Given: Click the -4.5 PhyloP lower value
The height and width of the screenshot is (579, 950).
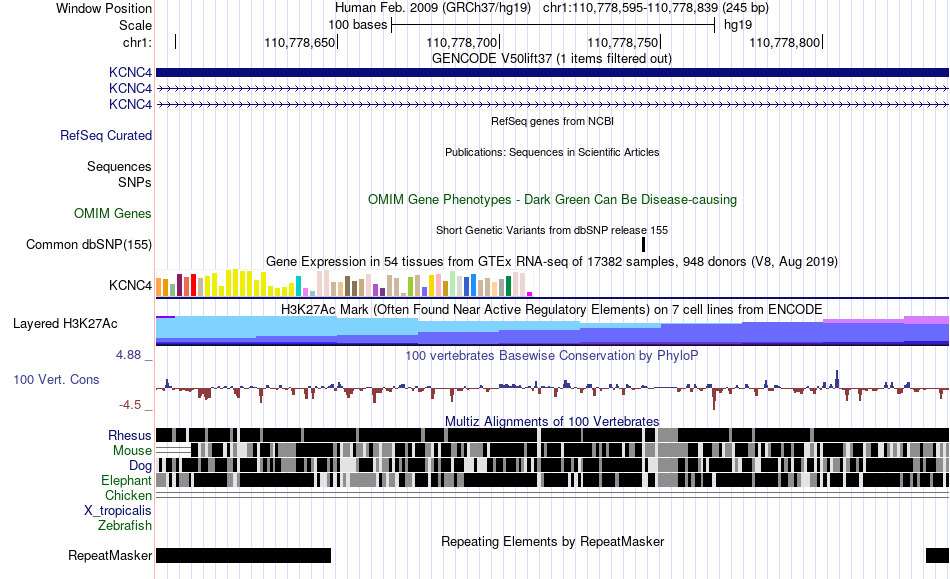Looking at the screenshot, I should [130, 405].
